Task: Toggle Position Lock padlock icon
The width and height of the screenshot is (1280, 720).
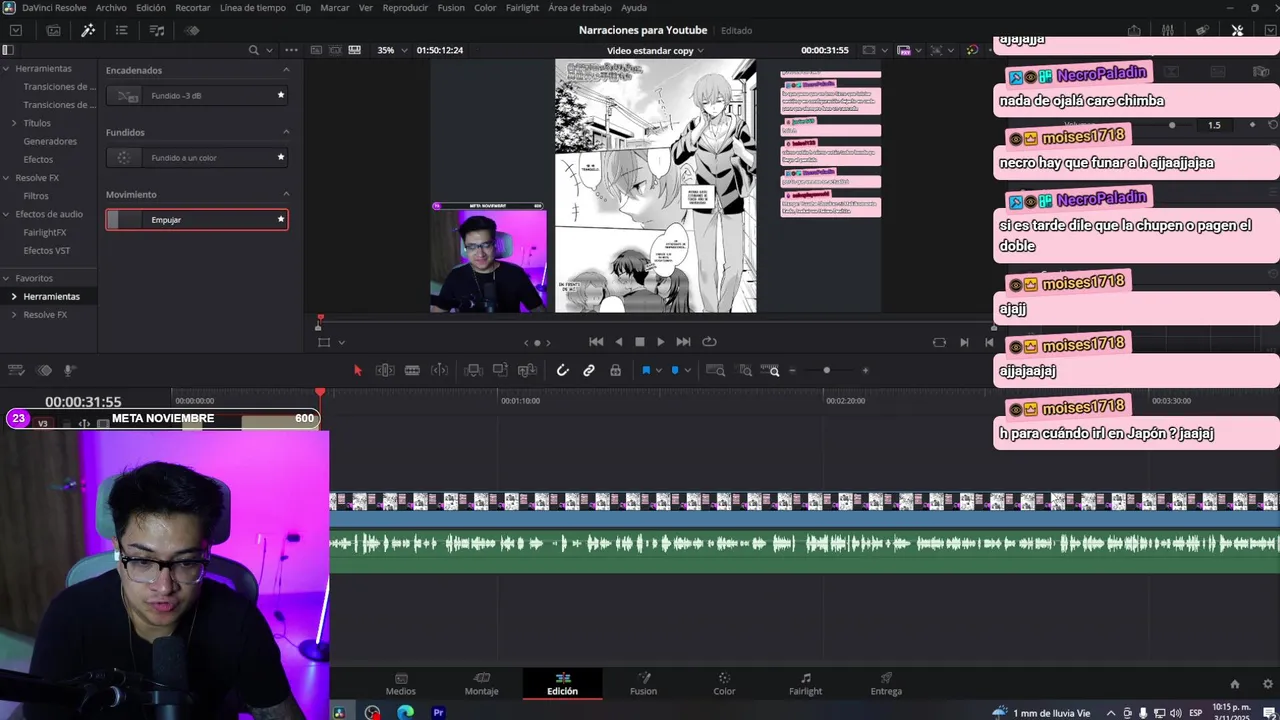Action: (615, 370)
